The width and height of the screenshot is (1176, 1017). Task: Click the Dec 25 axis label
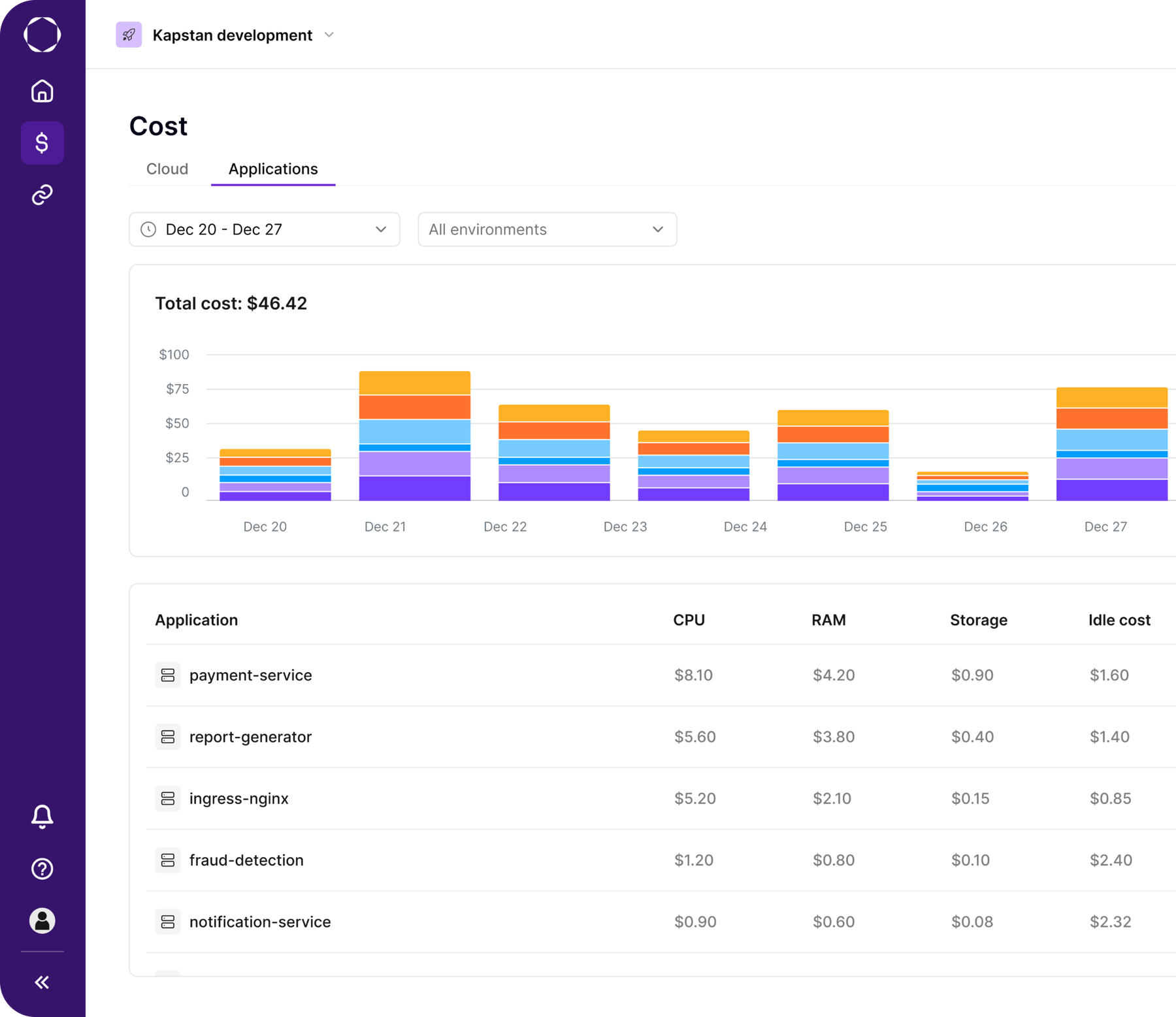(866, 526)
